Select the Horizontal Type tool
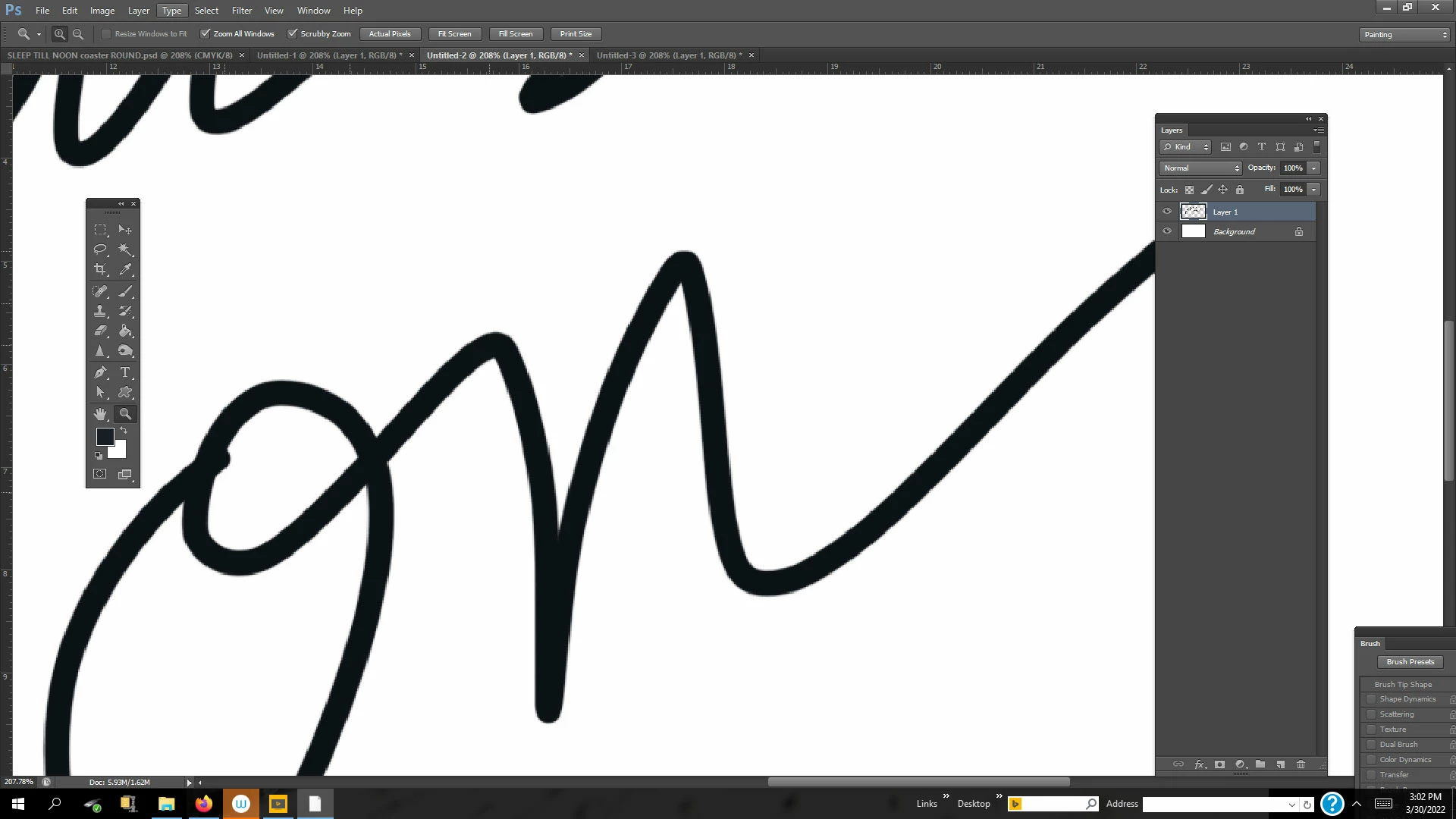Viewport: 1456px width, 819px height. point(126,372)
